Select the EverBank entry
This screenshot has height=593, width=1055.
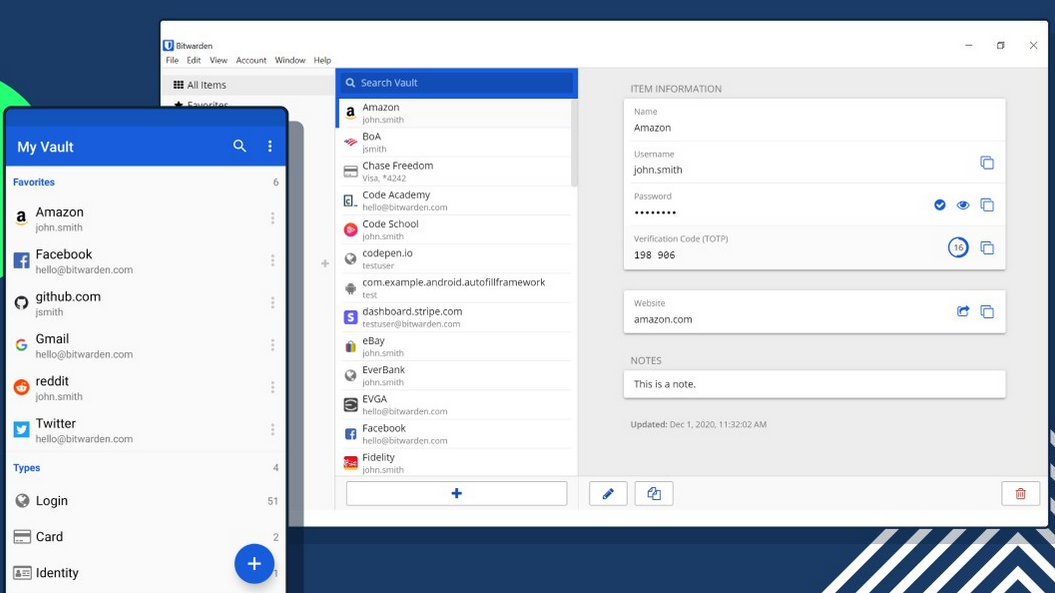click(454, 376)
